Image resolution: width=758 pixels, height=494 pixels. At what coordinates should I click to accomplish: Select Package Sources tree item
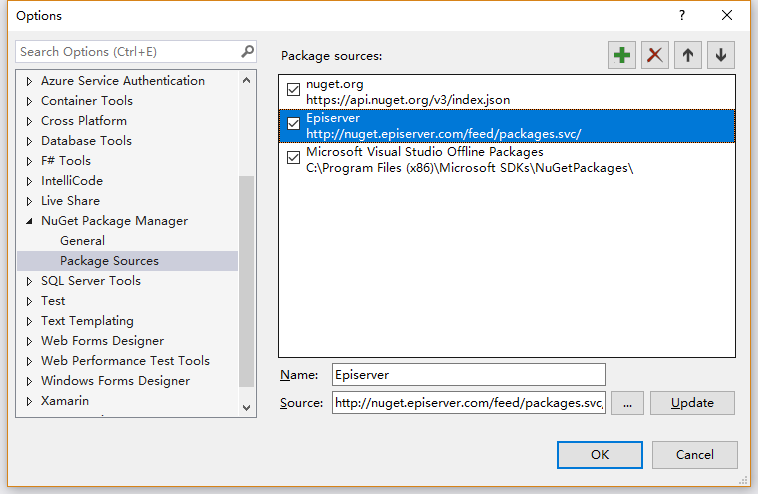click(109, 261)
